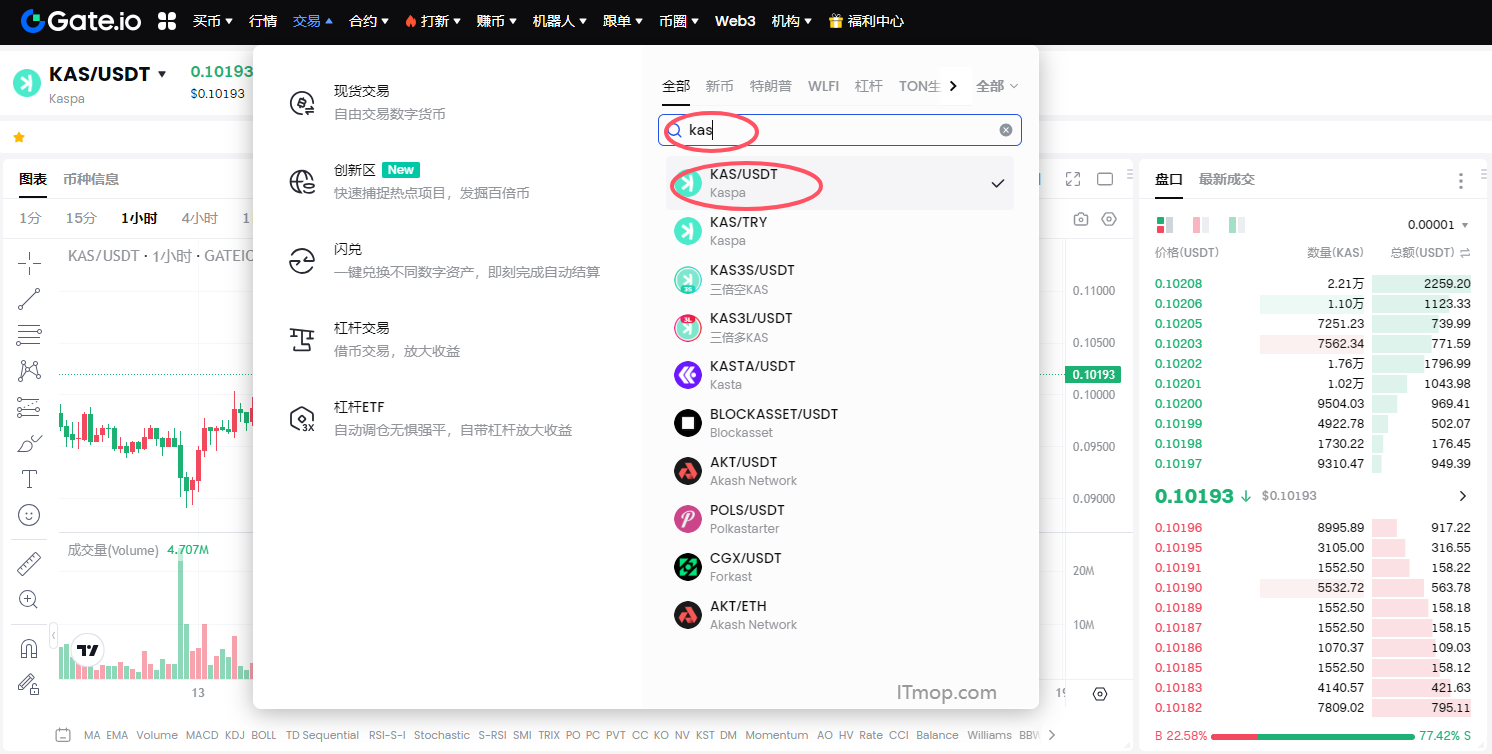
Task: Open the Fibonacci retracement tool
Action: click(x=29, y=335)
